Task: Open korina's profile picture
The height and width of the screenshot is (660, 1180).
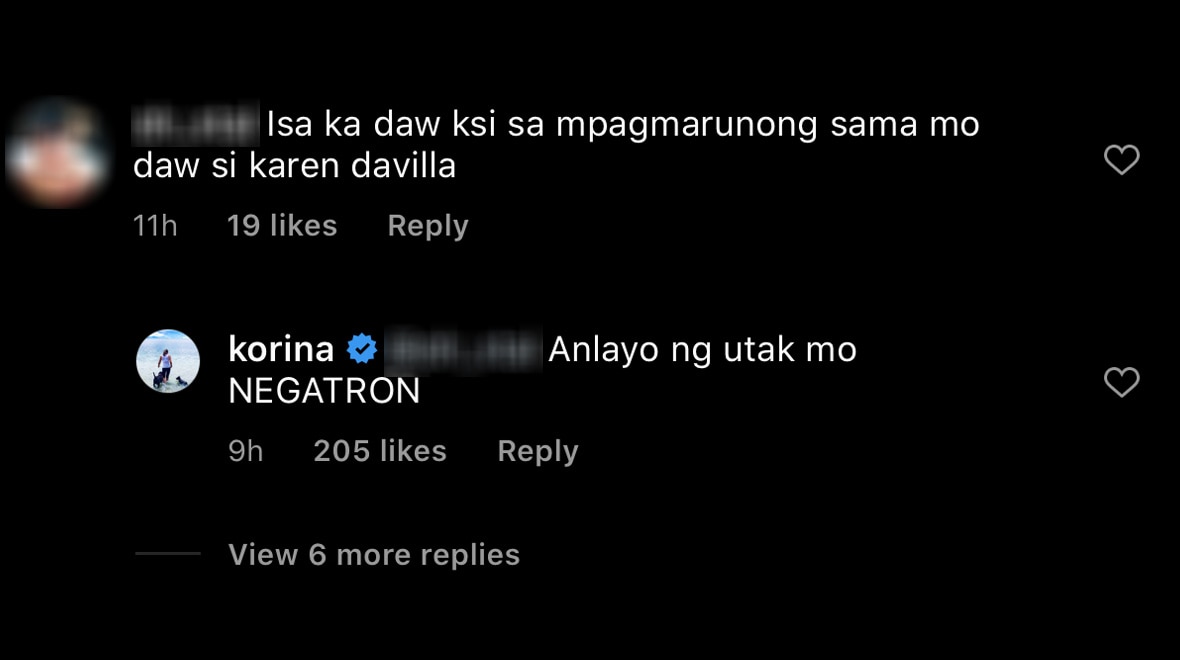Action: 168,361
